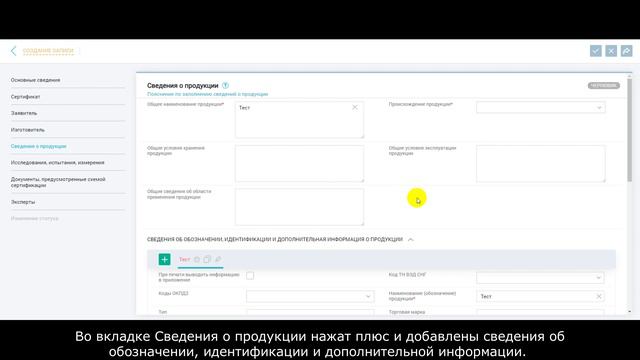This screenshot has width=640, height=360.
Task: Open Заявитель in sidebar
Action: 24,113
